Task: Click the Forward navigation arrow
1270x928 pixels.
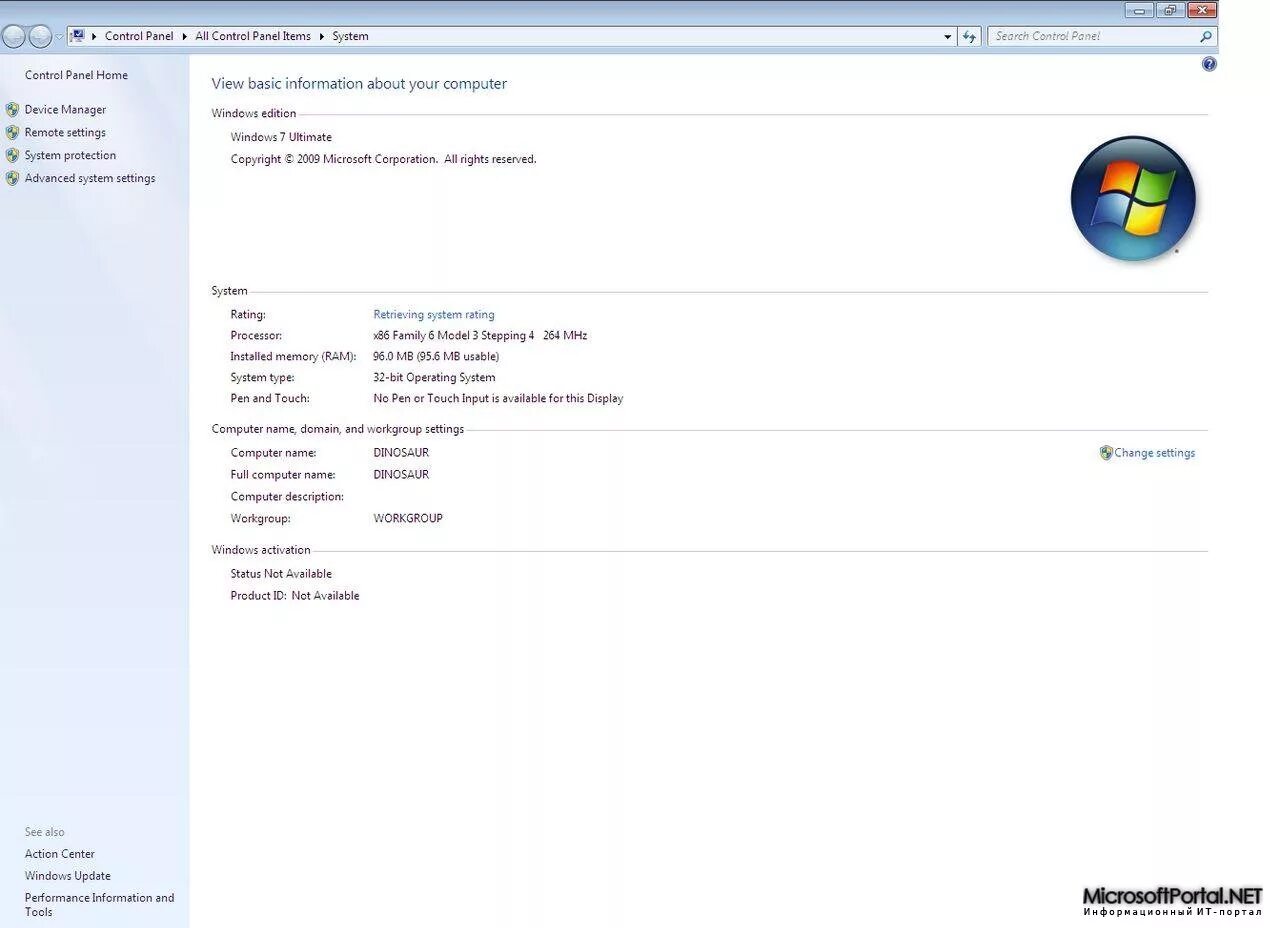Action: (40, 36)
